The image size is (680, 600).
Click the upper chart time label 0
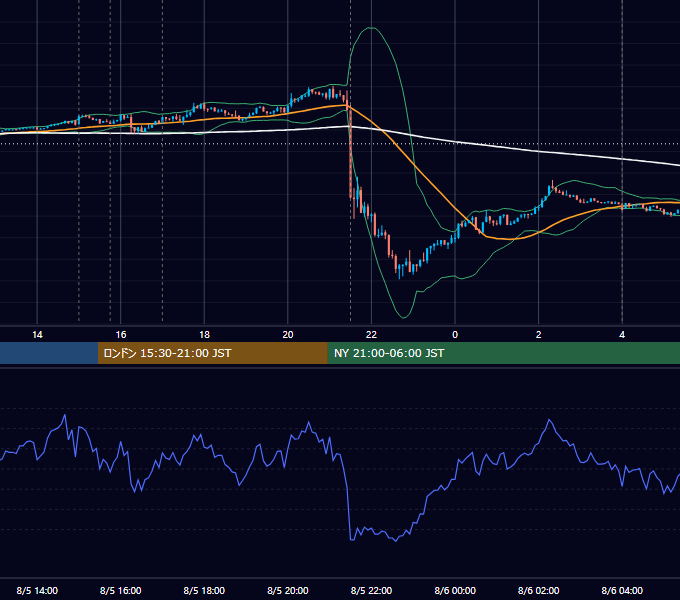(455, 335)
